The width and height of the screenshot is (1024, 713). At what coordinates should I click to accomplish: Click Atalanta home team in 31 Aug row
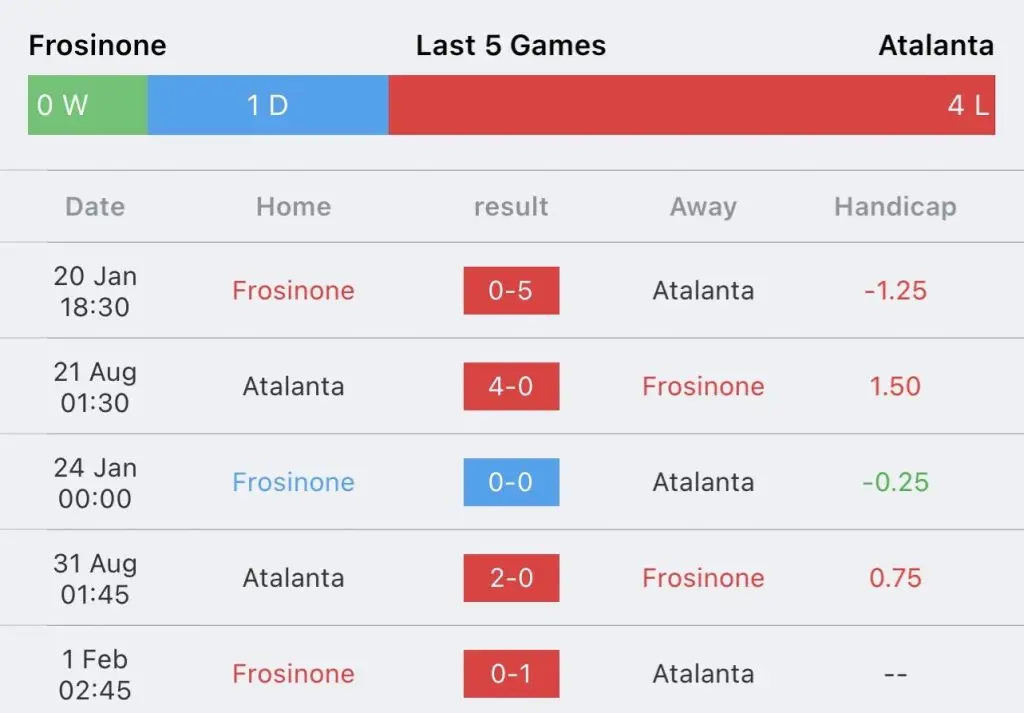click(x=293, y=578)
